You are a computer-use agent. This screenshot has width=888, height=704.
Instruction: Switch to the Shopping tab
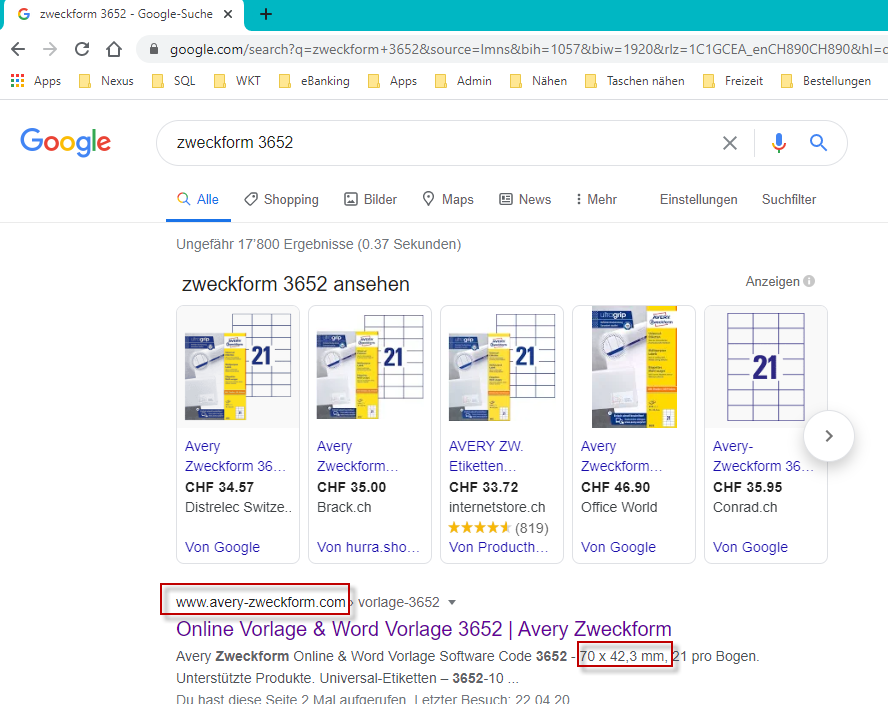281,199
